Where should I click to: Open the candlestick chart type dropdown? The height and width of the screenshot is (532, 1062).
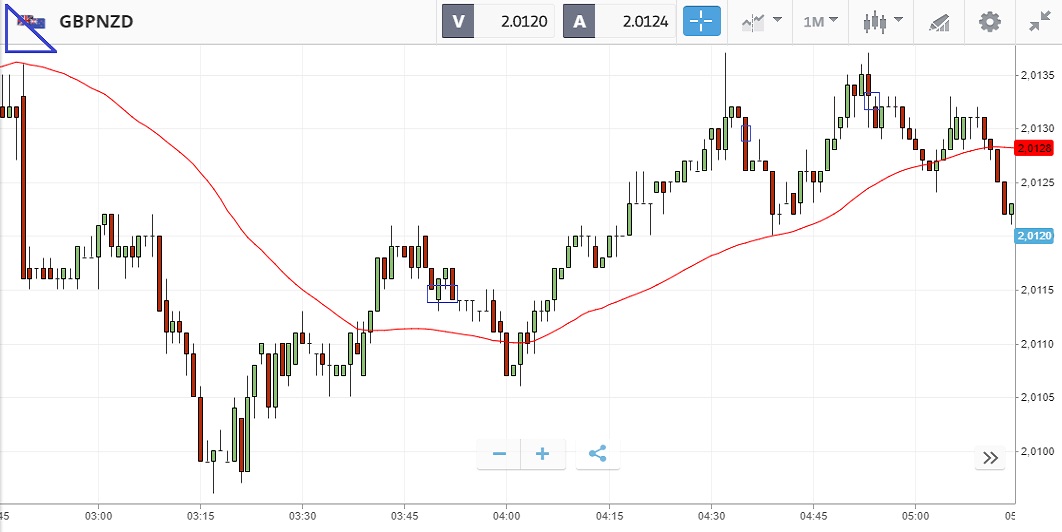[x=881, y=21]
